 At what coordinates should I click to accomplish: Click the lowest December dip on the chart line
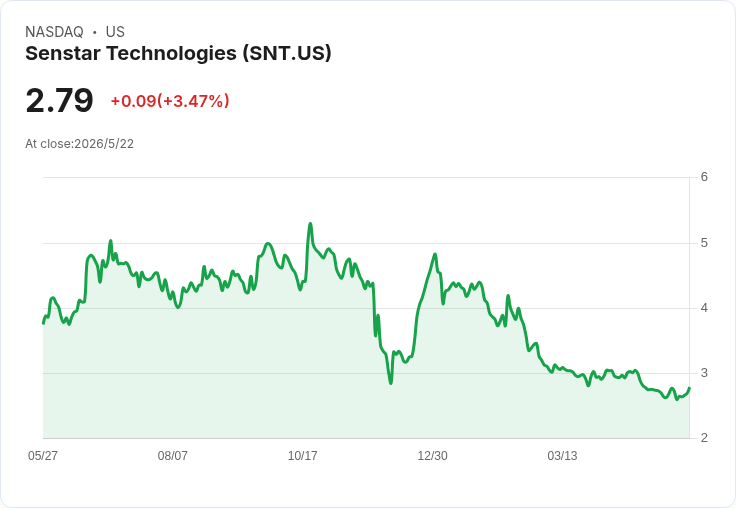391,383
